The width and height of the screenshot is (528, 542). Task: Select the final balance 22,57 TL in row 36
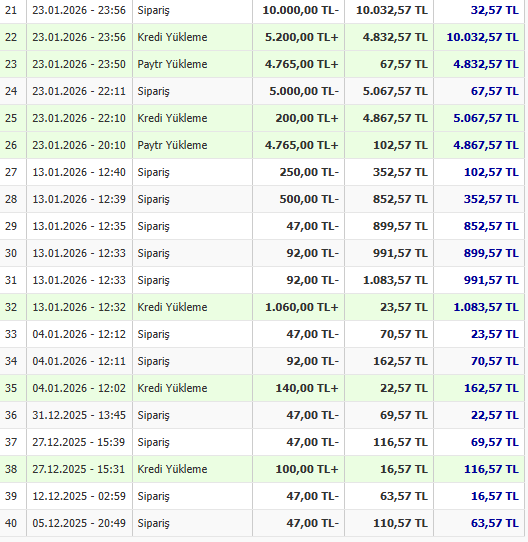(x=494, y=415)
